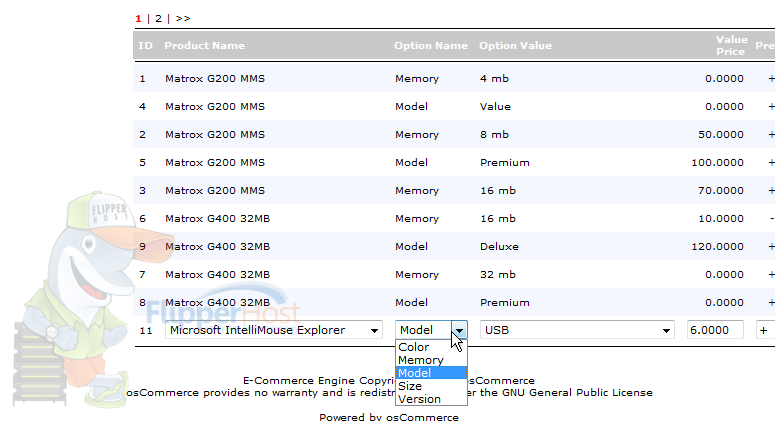Select option value Deluxe

(499, 246)
